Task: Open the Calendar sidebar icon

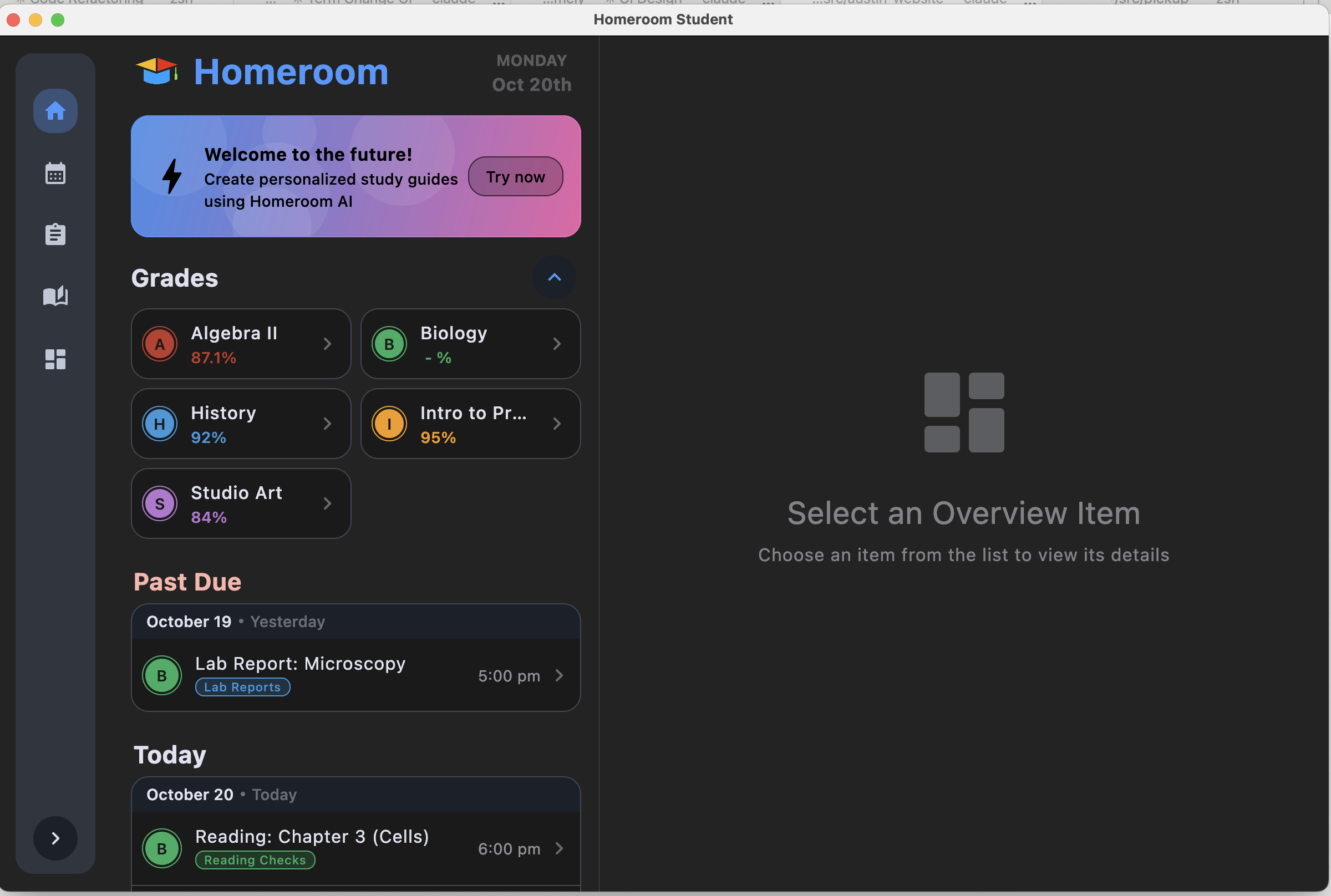Action: click(55, 173)
